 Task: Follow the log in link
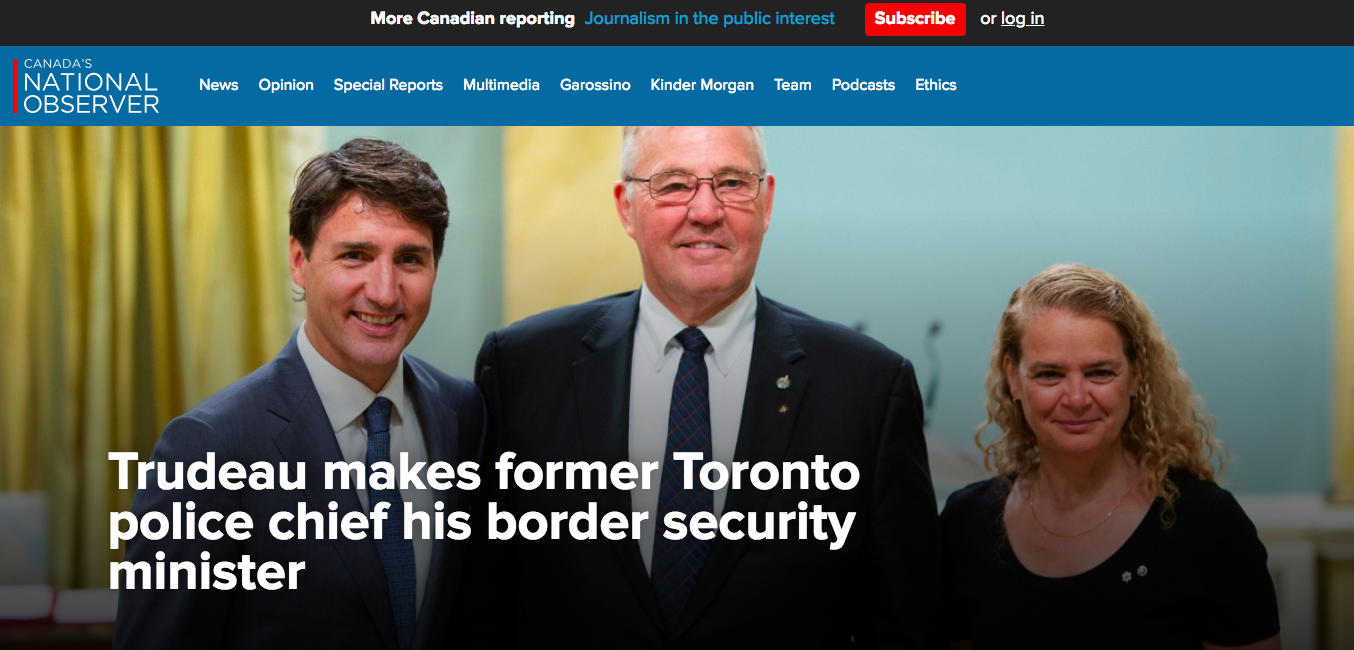coord(1022,18)
